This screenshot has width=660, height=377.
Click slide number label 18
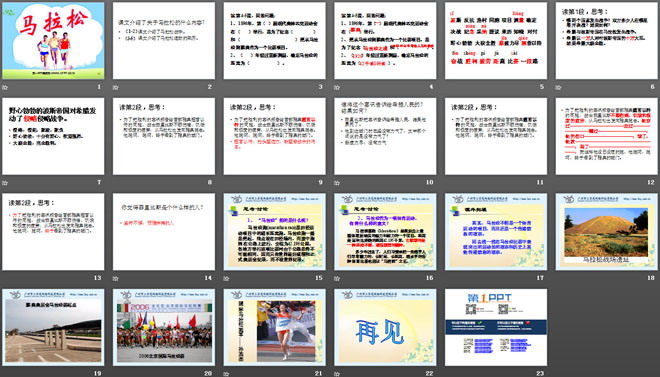click(651, 278)
